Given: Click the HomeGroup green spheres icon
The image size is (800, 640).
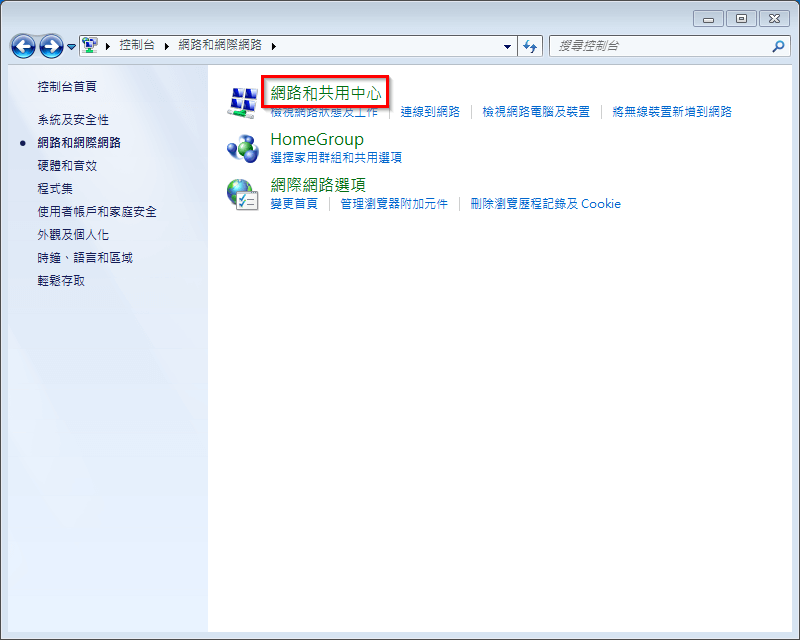Looking at the screenshot, I should coord(243,147).
